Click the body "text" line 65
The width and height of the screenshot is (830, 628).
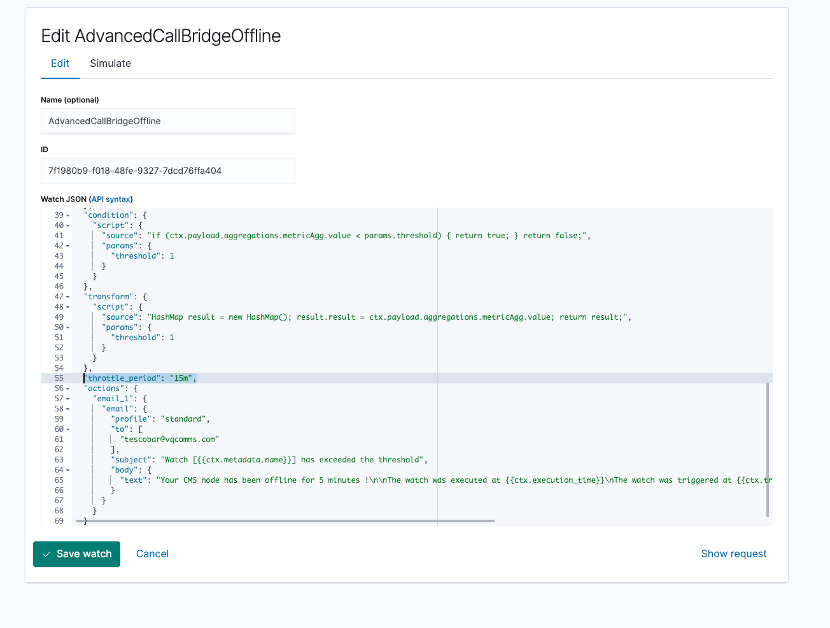tap(446, 480)
